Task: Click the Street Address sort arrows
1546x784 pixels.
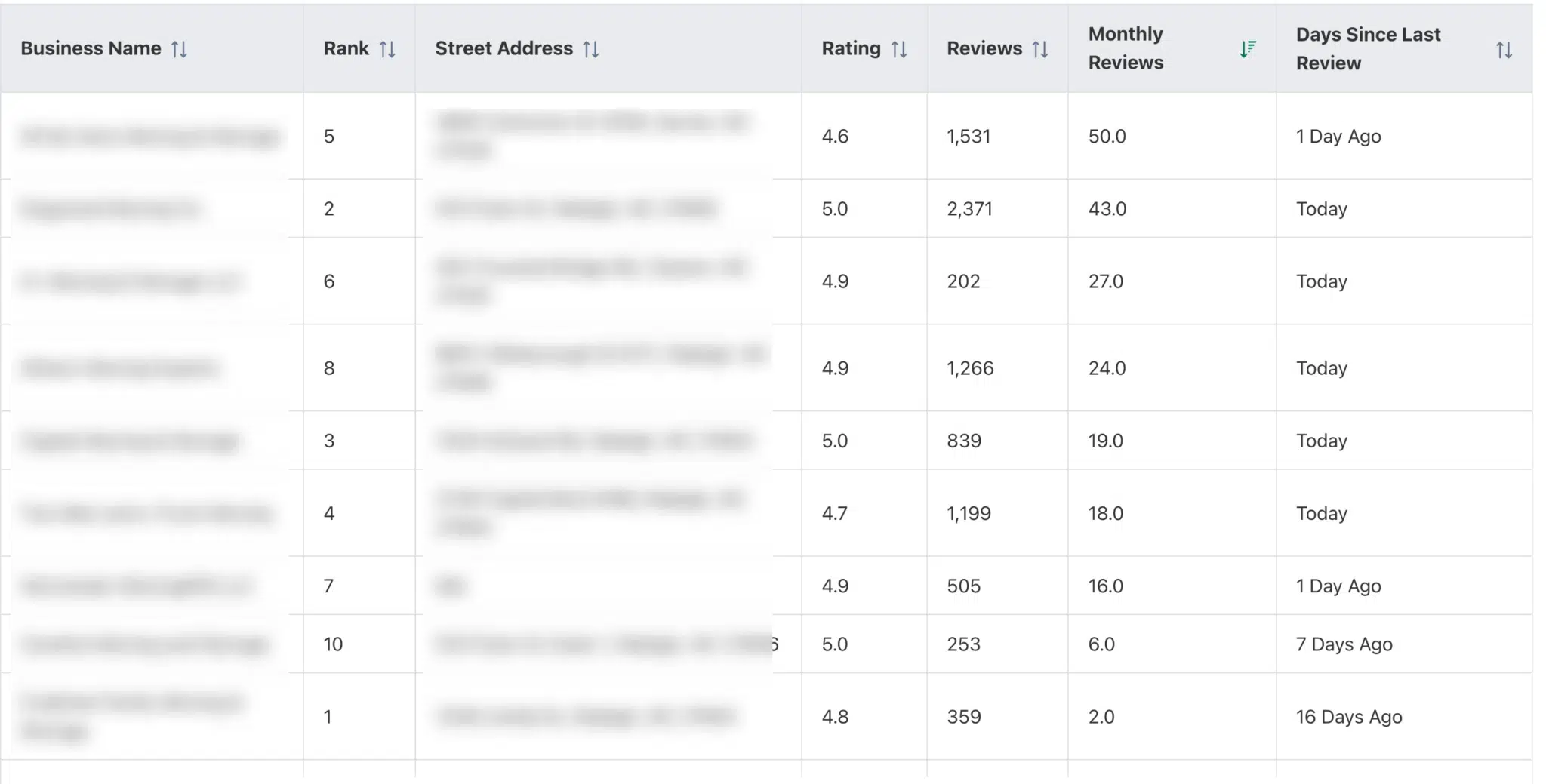Action: pyautogui.click(x=591, y=49)
